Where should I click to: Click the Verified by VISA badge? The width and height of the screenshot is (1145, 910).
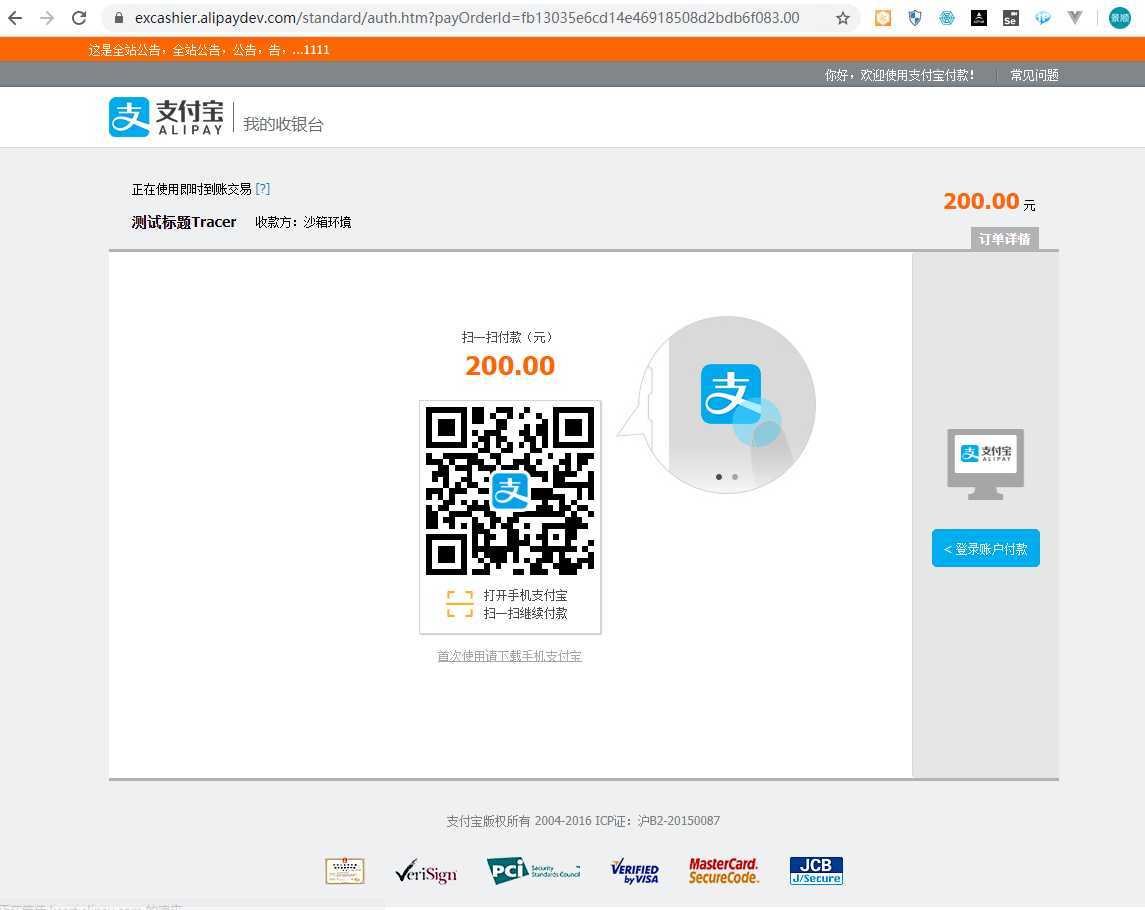[x=635, y=871]
